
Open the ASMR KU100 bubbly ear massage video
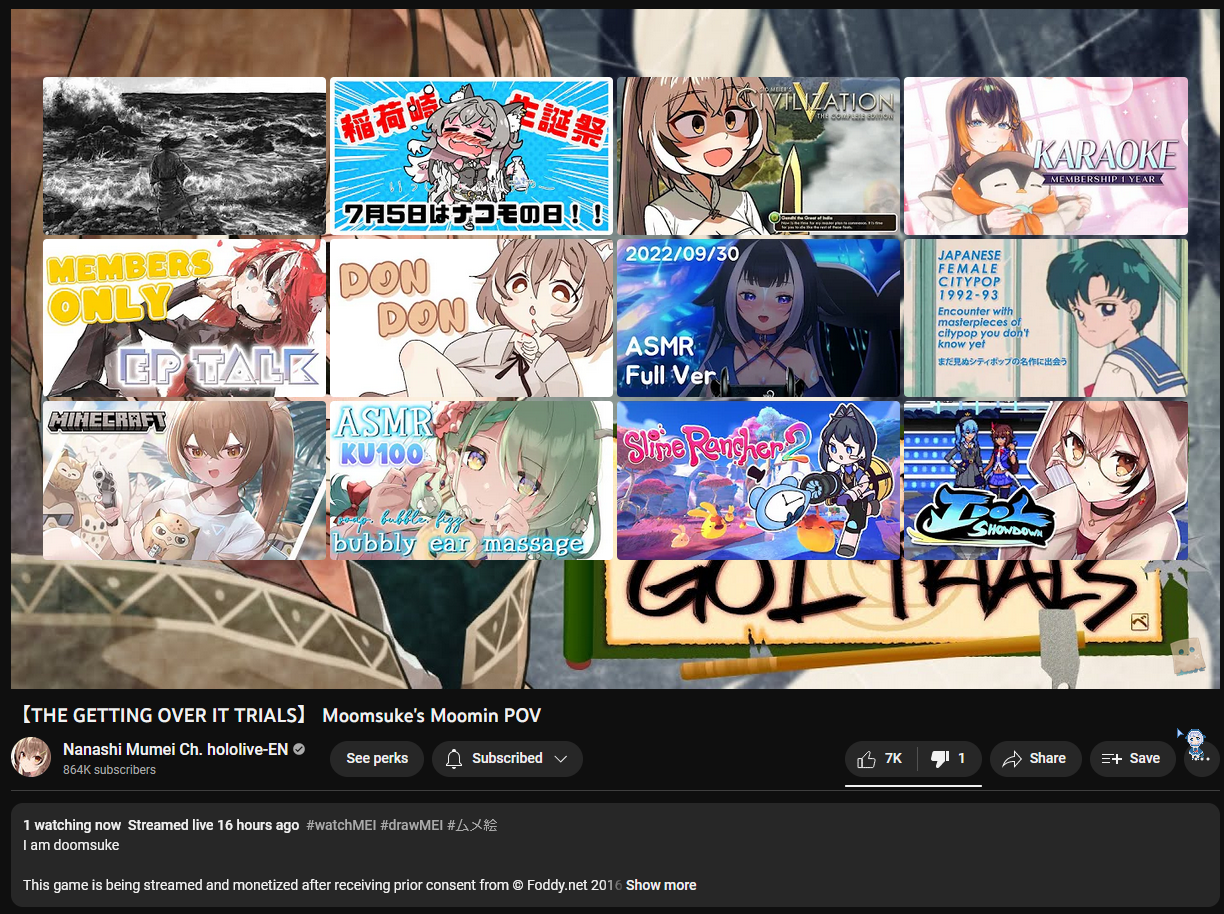tap(471, 480)
